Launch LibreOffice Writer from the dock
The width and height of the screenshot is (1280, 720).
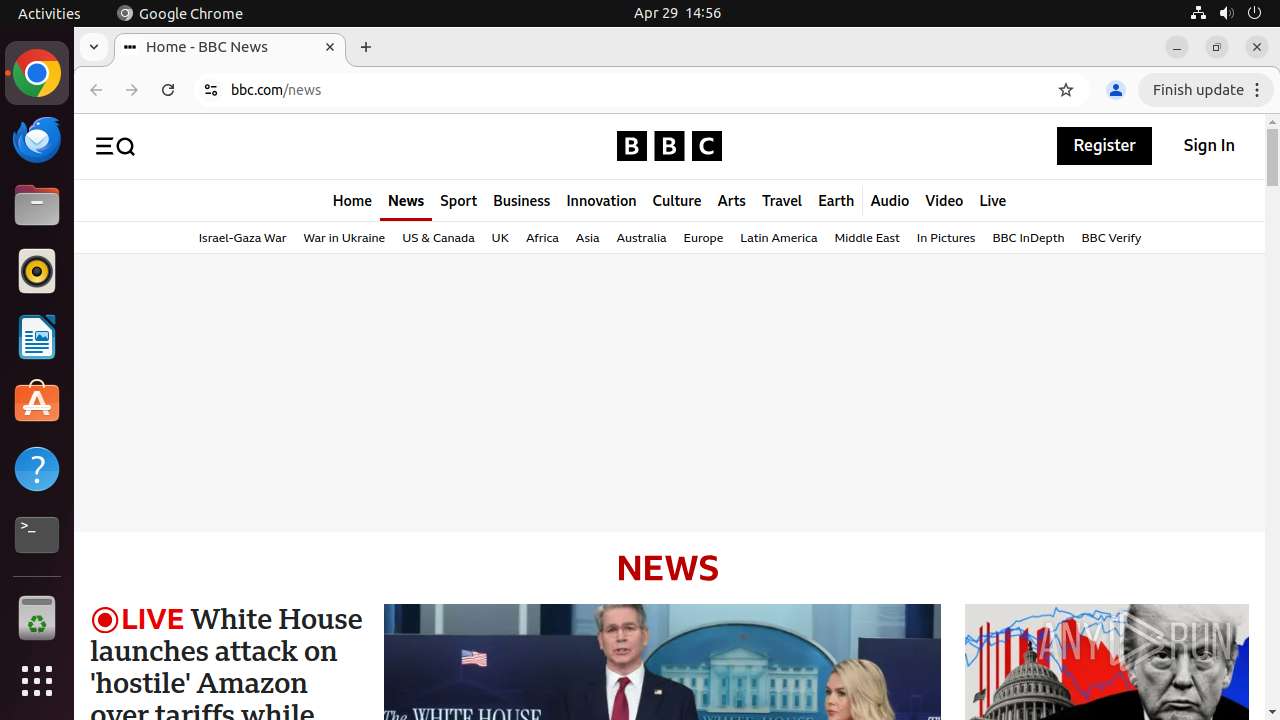37,338
